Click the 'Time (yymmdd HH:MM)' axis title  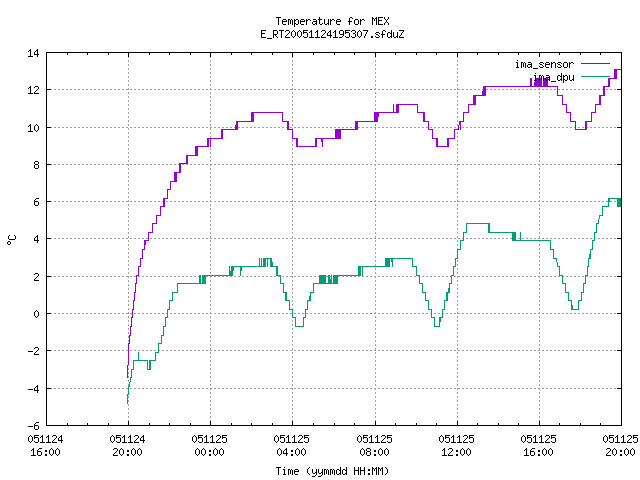[332, 471]
